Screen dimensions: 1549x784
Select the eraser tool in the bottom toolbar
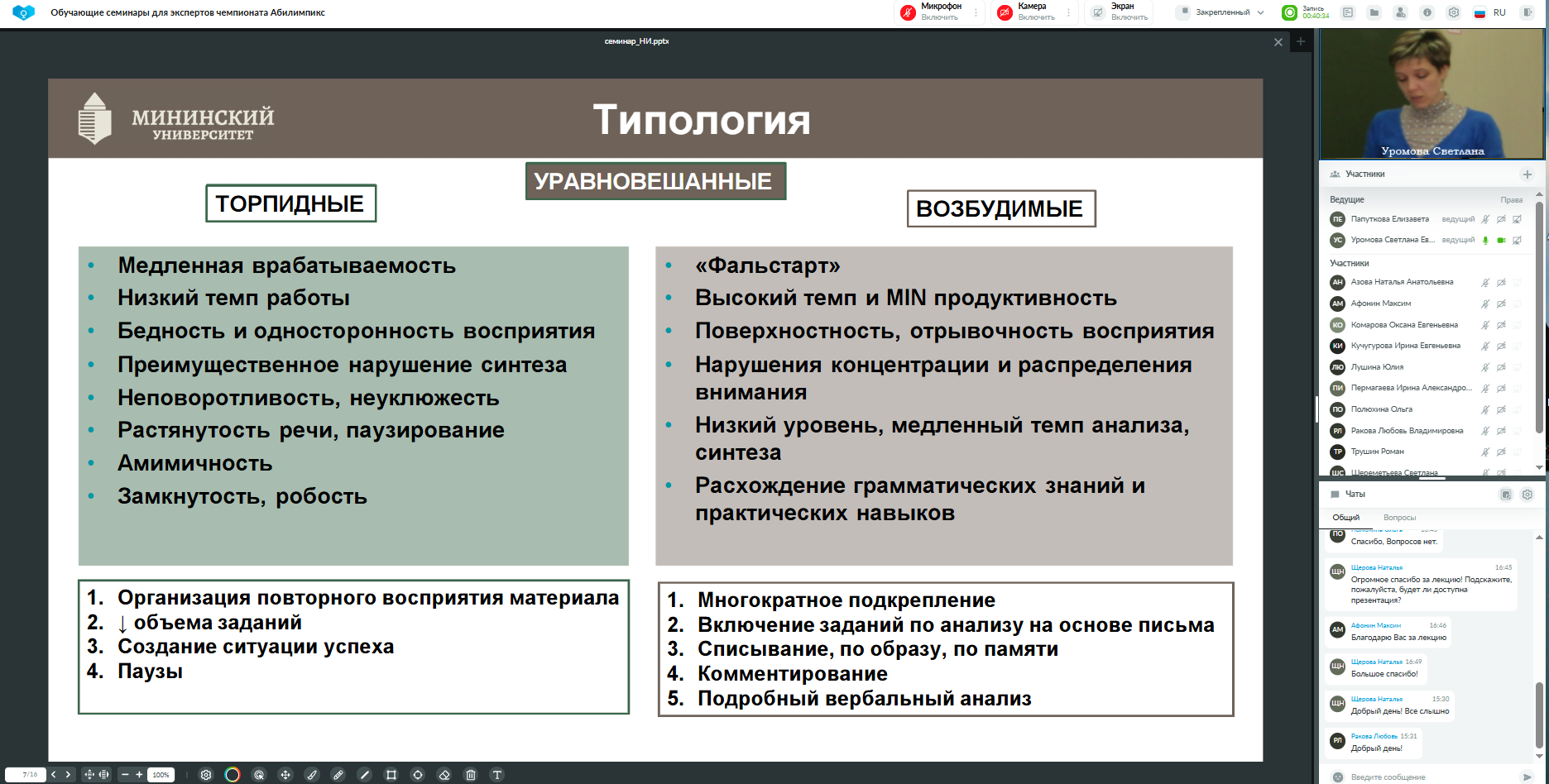[444, 775]
